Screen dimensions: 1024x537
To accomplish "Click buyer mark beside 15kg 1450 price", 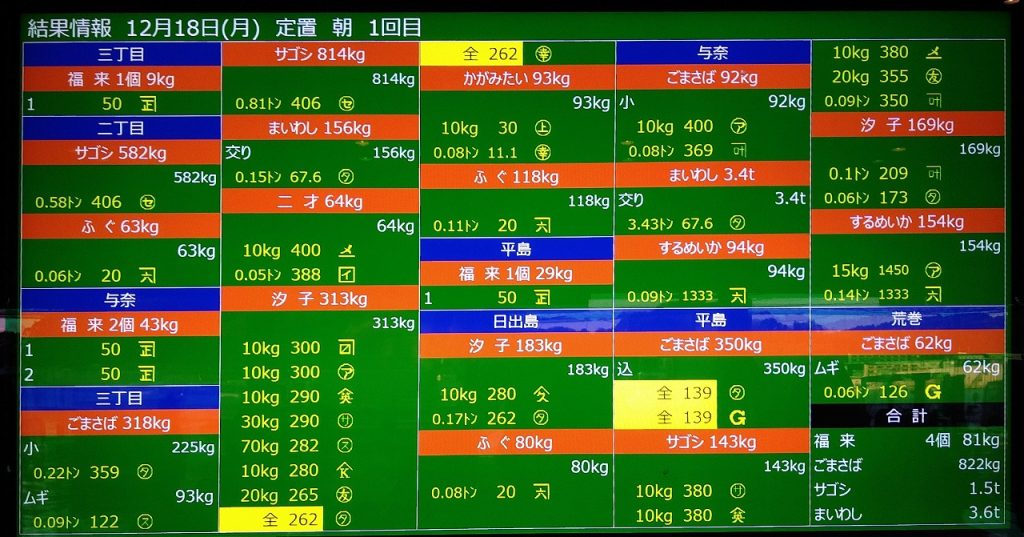I will [x=933, y=271].
